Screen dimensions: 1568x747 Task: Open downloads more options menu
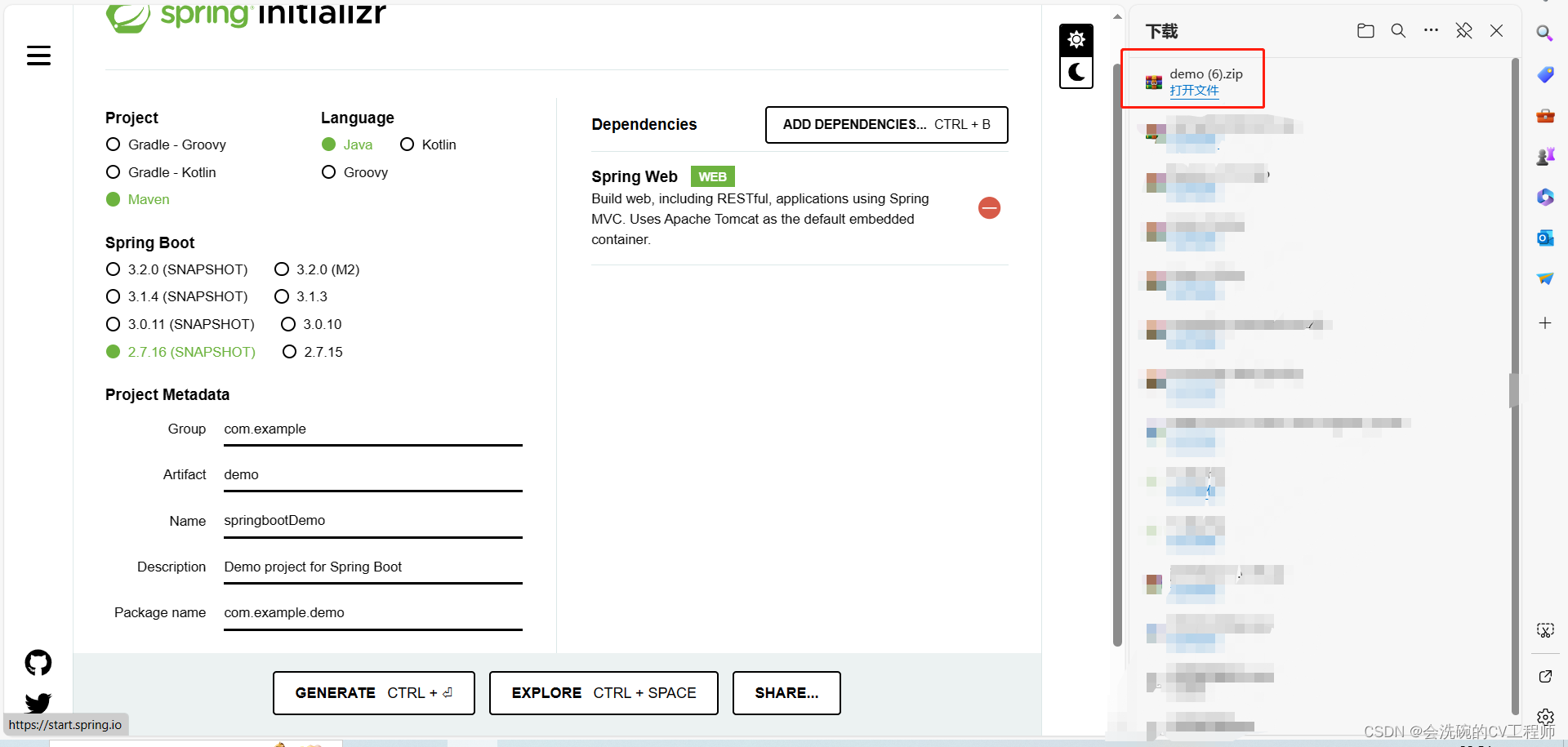tap(1431, 30)
